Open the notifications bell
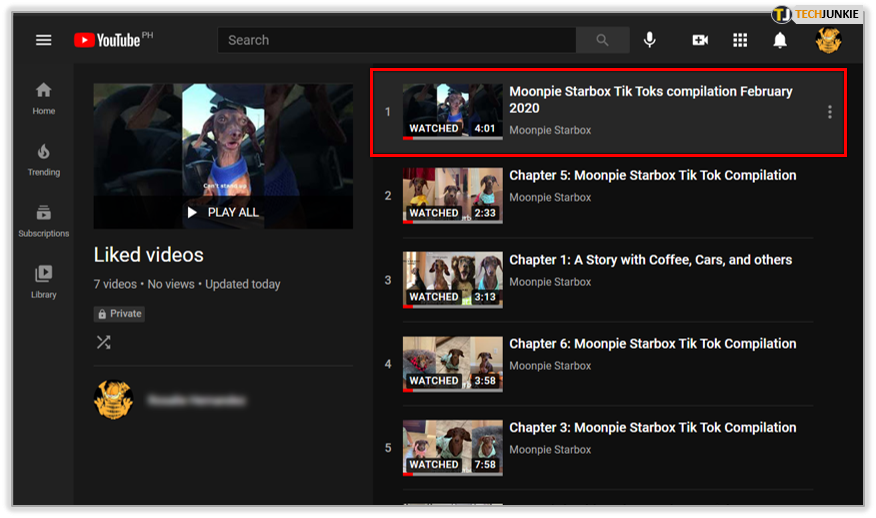Viewport: 876px width, 518px height. click(x=780, y=40)
